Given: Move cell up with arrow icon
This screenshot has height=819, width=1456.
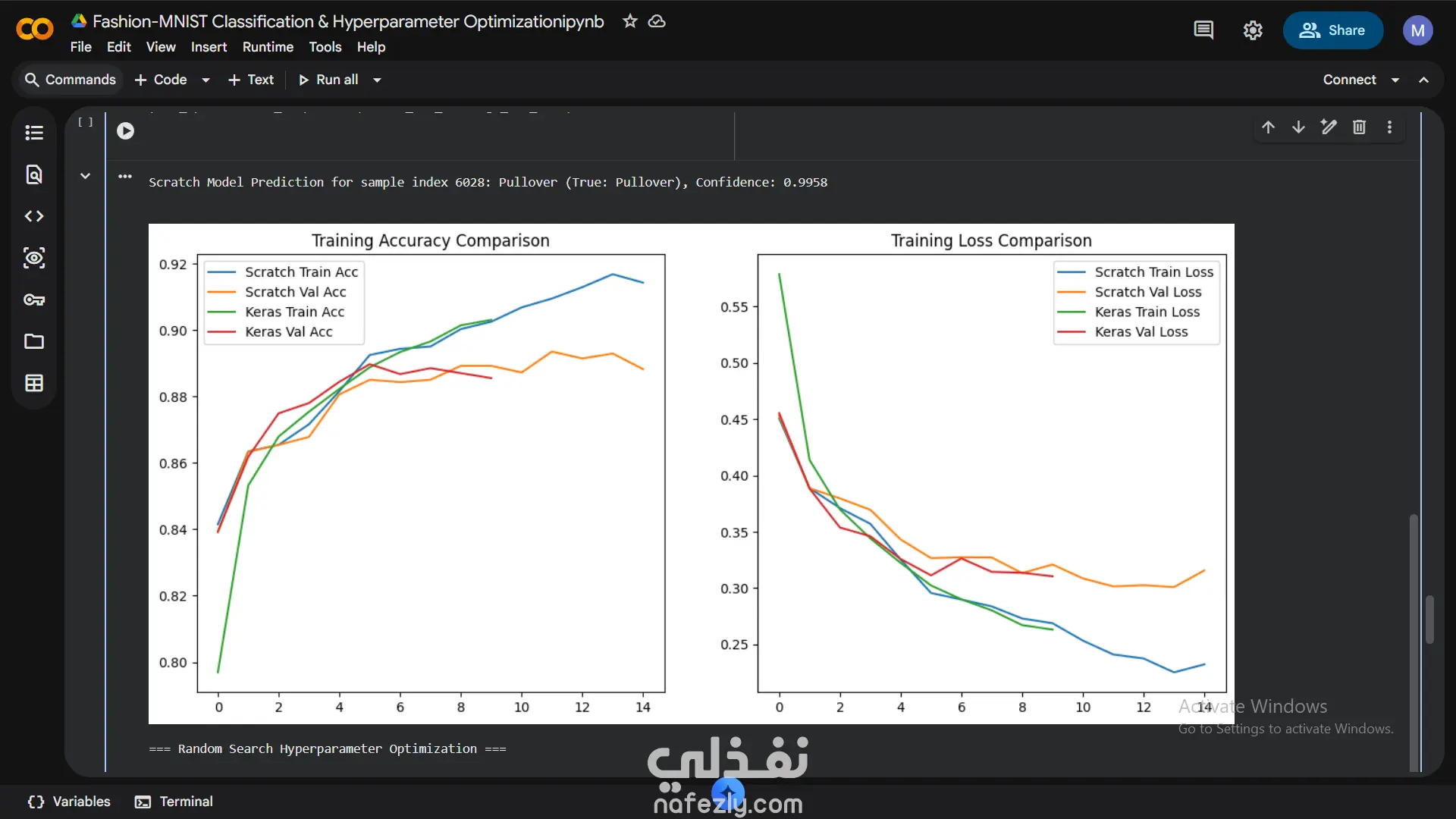Looking at the screenshot, I should pyautogui.click(x=1268, y=127).
